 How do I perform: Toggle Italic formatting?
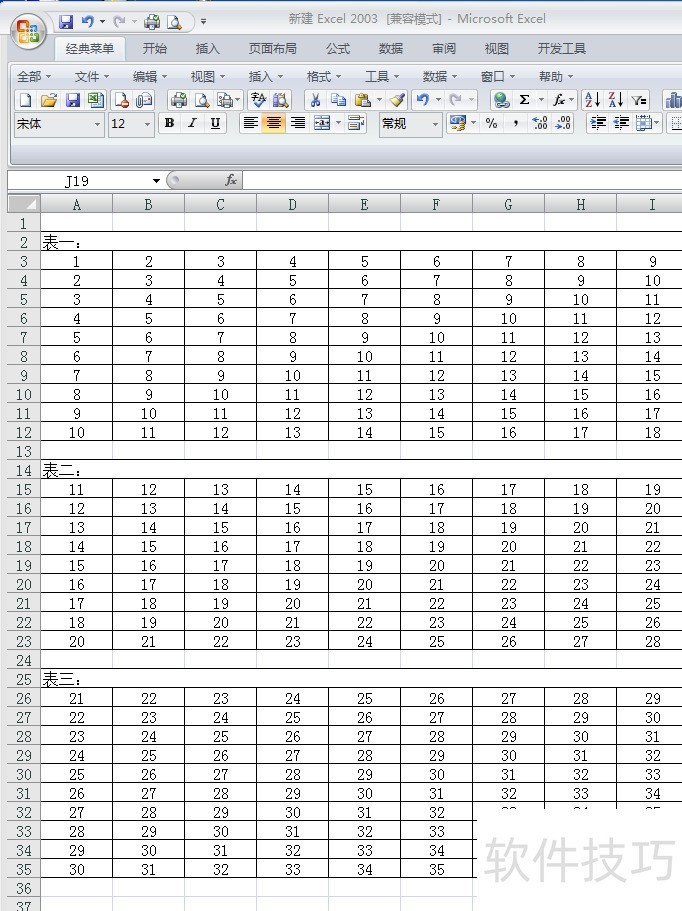(192, 123)
